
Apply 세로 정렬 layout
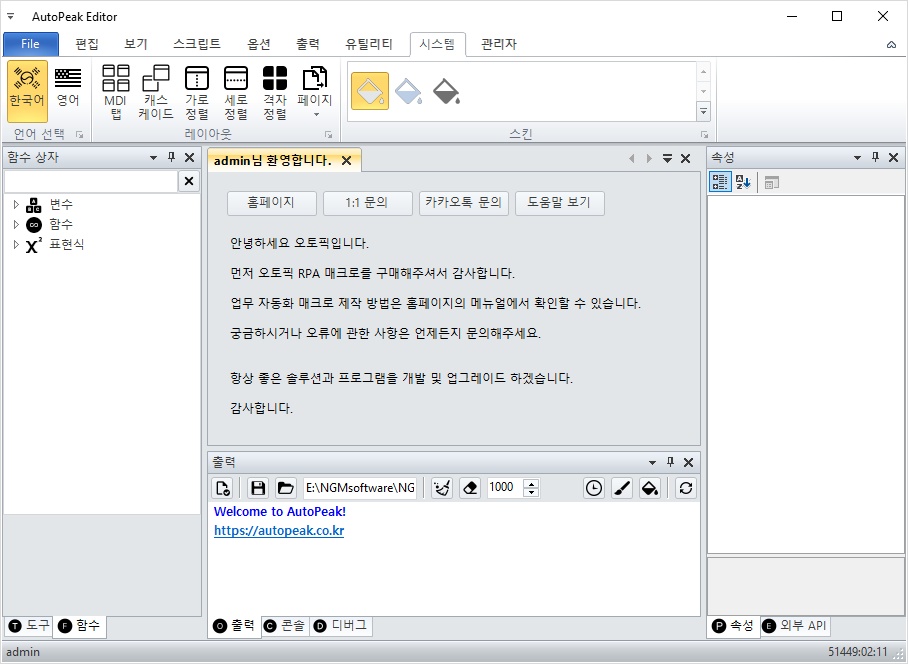click(x=236, y=91)
